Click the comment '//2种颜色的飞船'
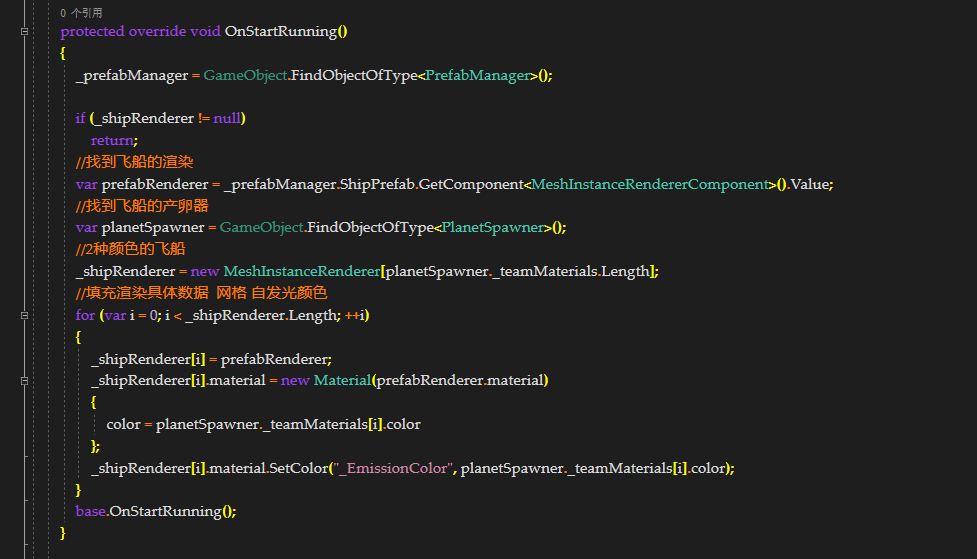977x559 pixels. (x=130, y=249)
